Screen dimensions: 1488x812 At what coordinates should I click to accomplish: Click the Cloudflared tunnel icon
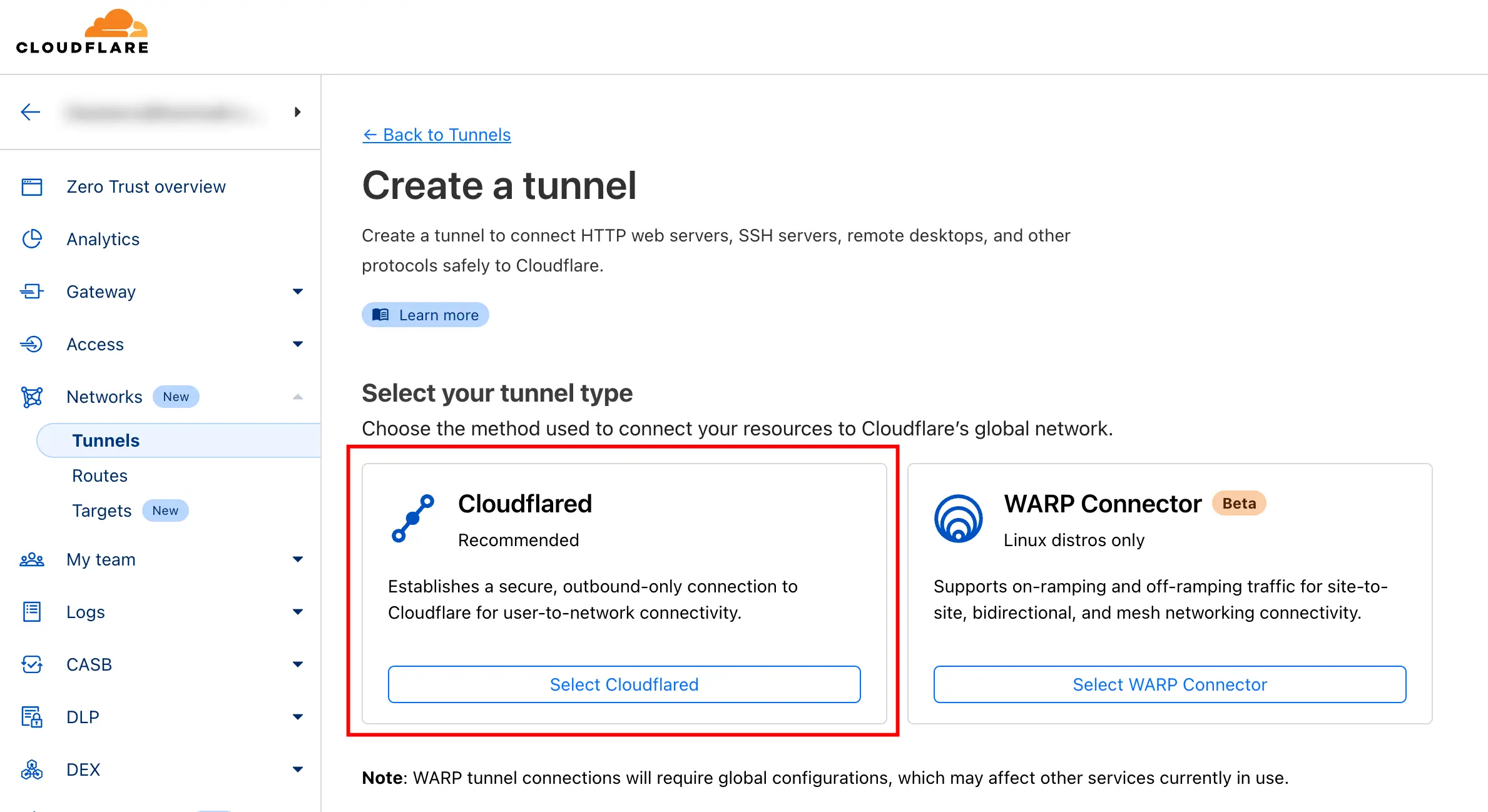pos(413,519)
